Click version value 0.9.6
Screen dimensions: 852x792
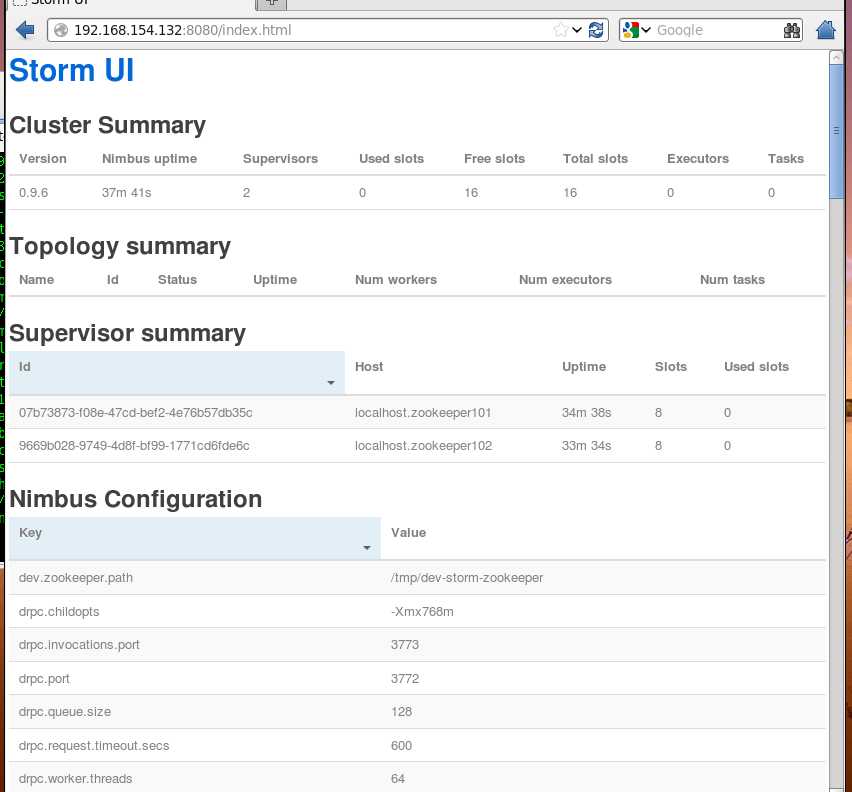33,193
